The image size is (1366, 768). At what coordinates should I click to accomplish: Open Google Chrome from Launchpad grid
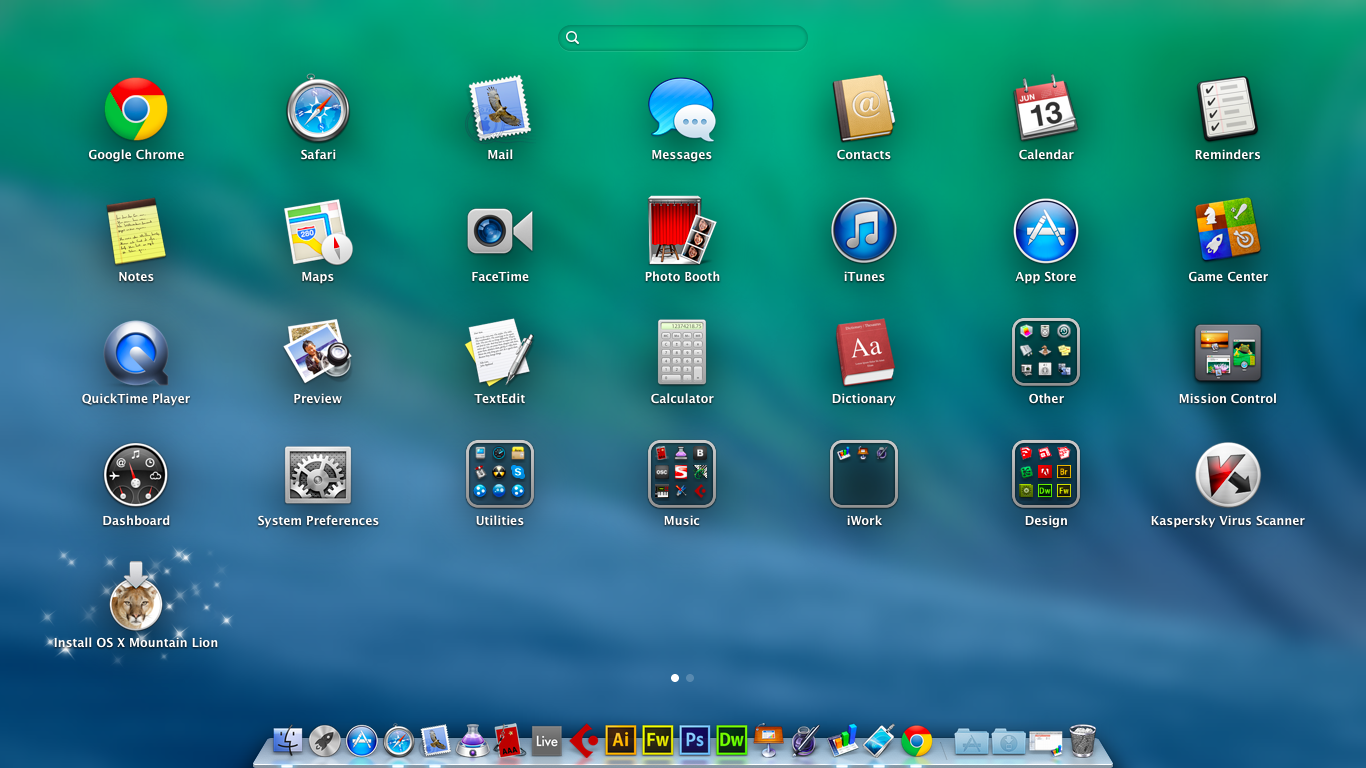pyautogui.click(x=136, y=109)
